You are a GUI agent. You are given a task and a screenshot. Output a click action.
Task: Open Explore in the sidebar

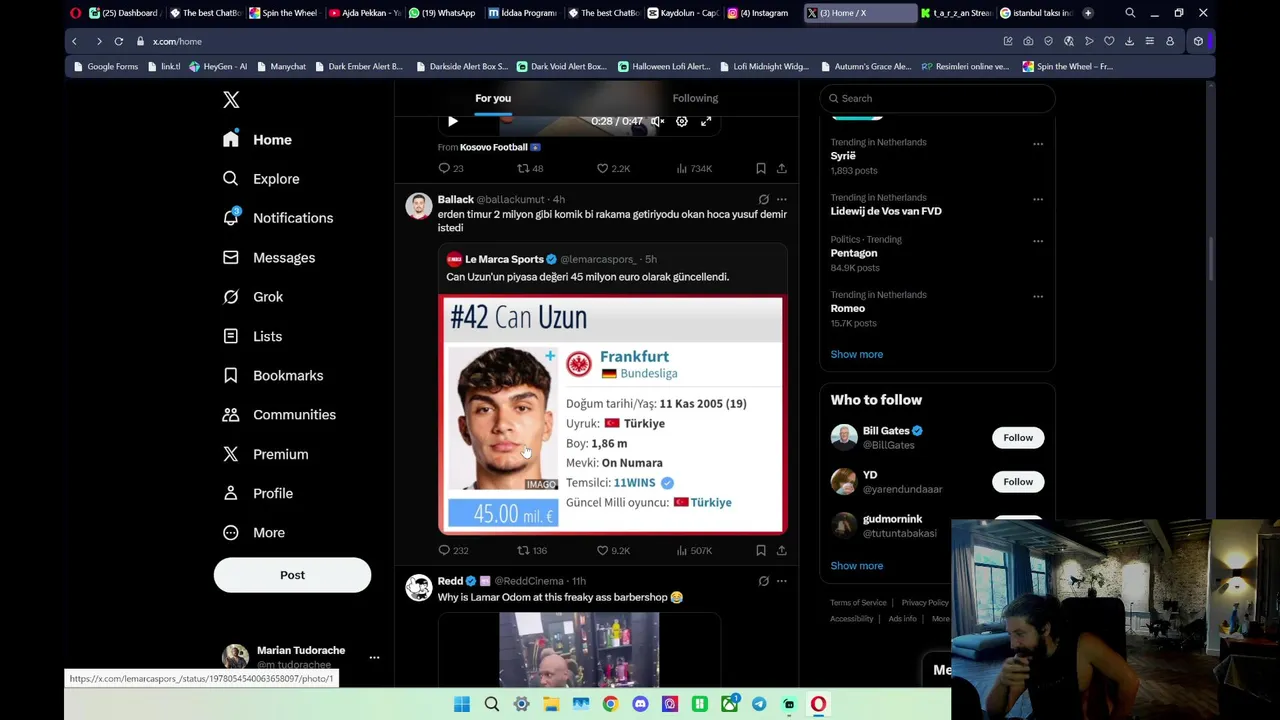[x=261, y=179]
